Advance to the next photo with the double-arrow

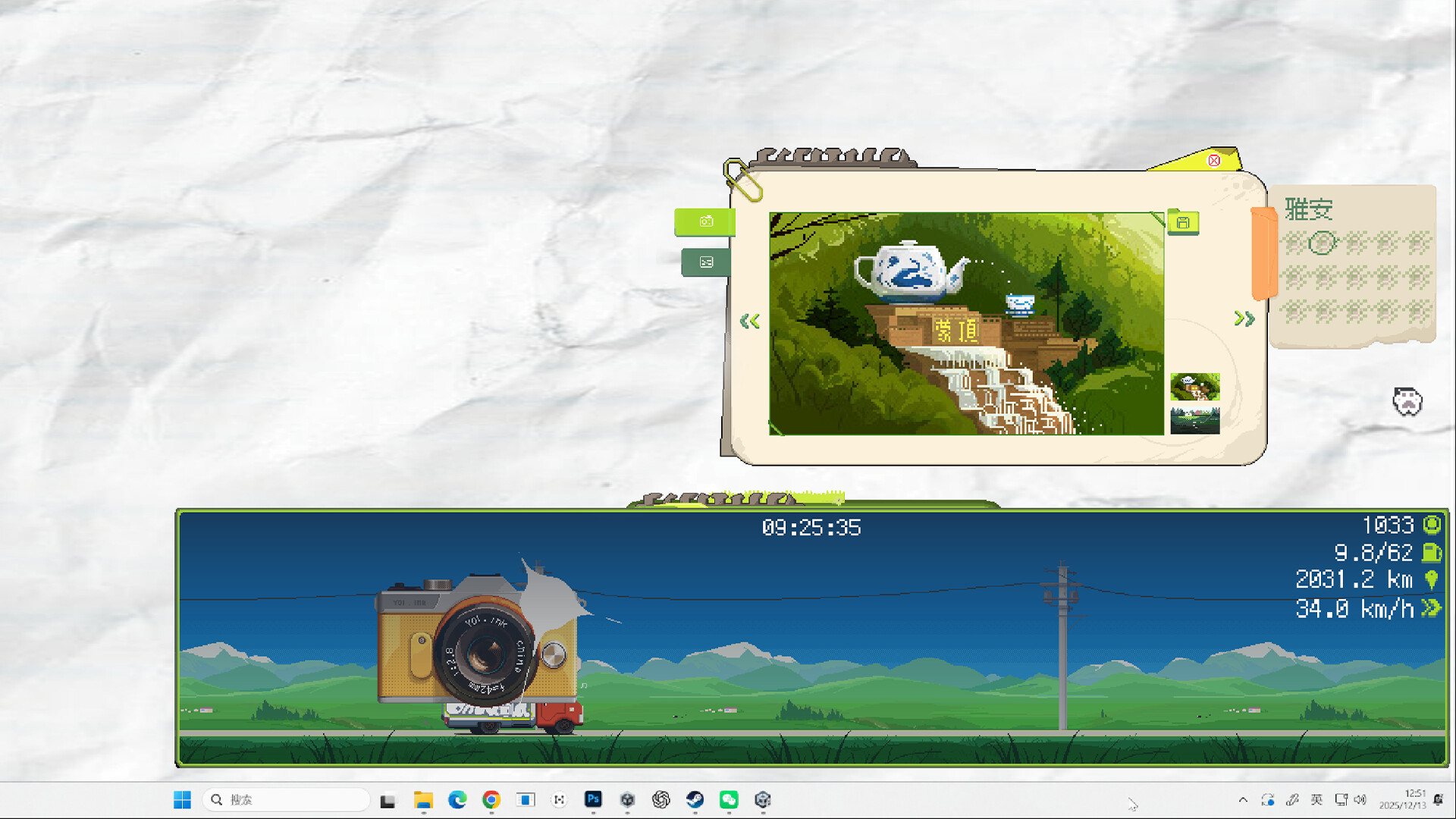[x=1244, y=319]
